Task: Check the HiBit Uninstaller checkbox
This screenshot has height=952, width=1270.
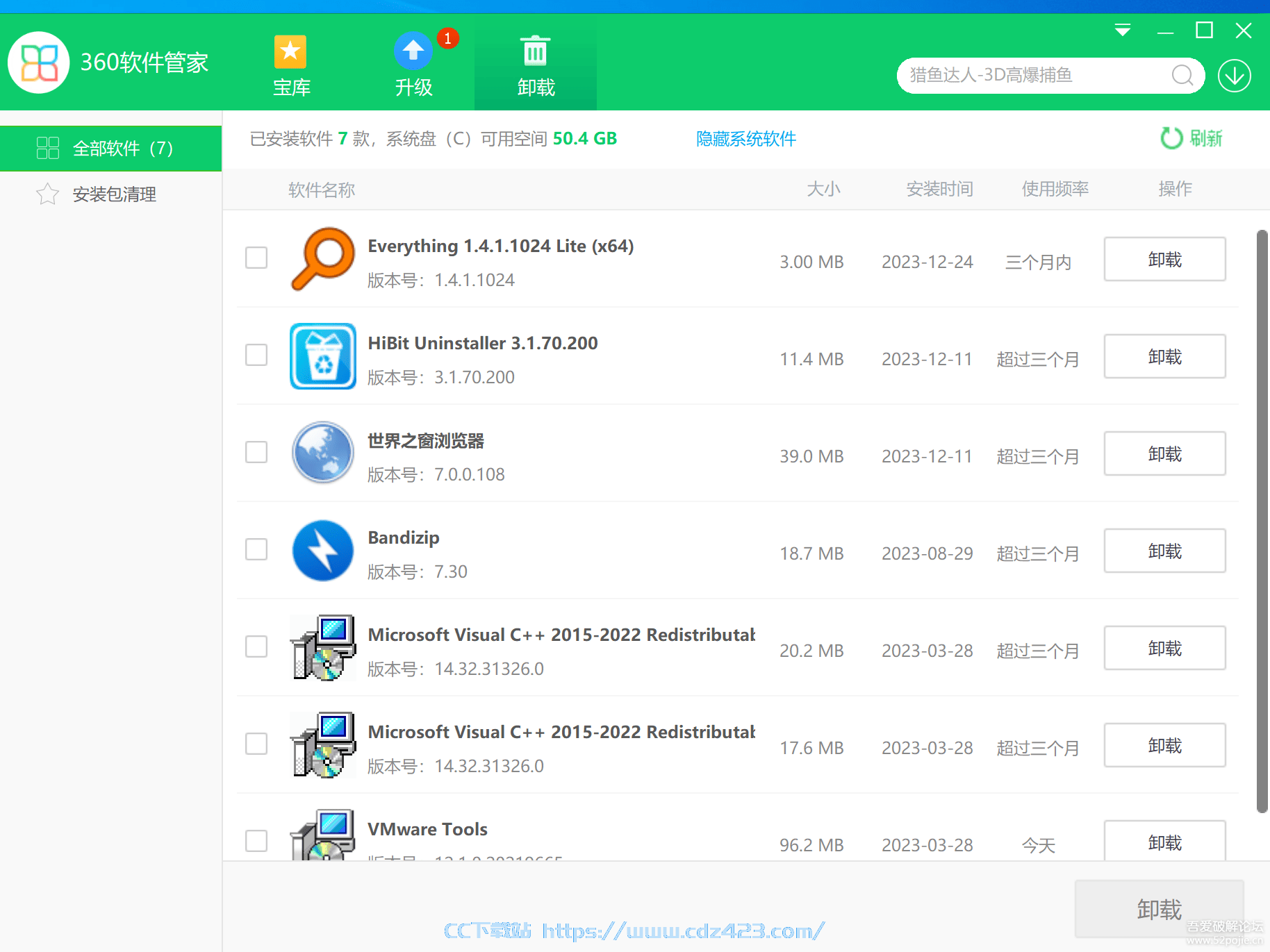Action: 256,355
